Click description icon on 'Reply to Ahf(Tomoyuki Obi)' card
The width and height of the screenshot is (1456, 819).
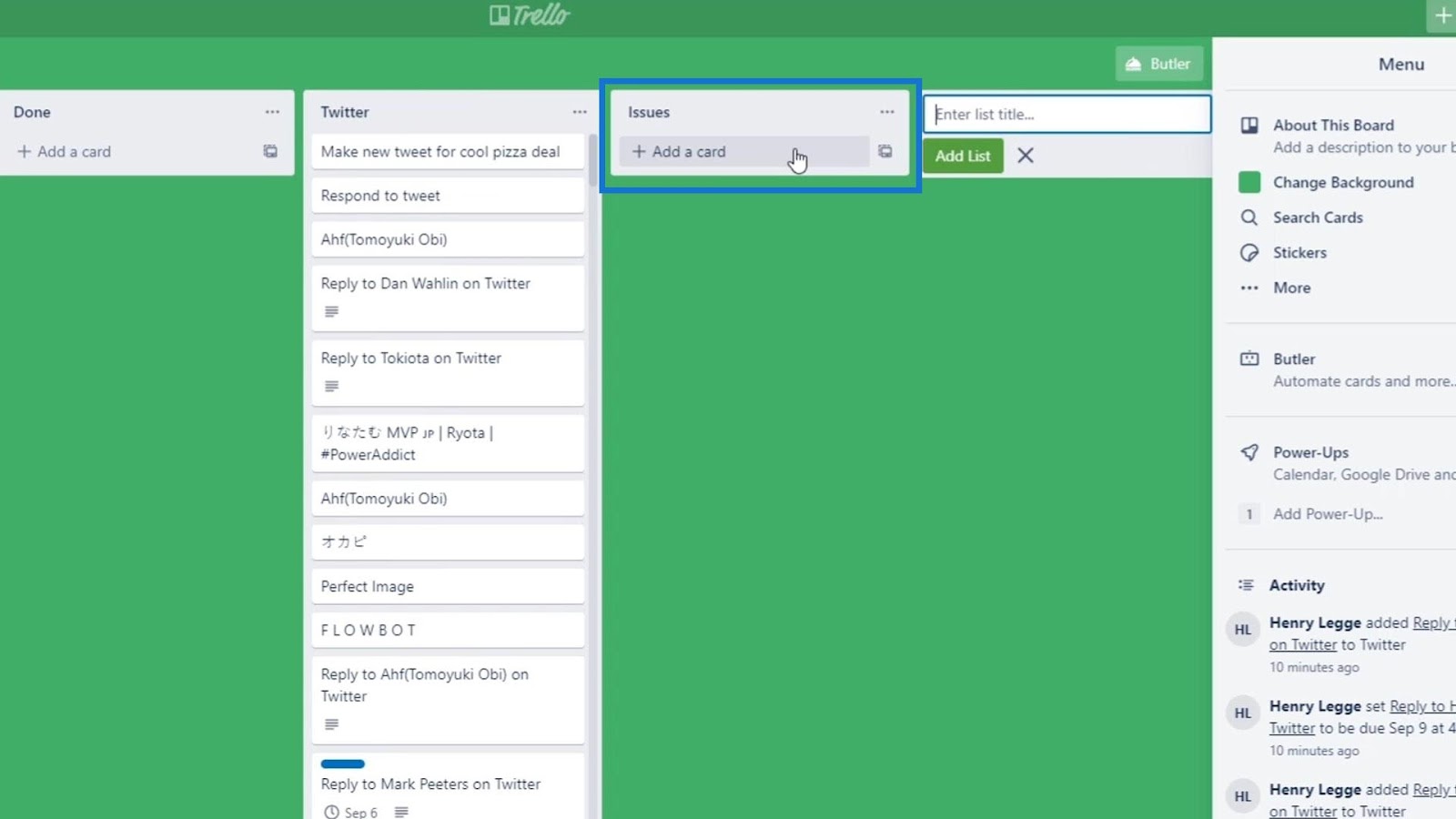332,724
